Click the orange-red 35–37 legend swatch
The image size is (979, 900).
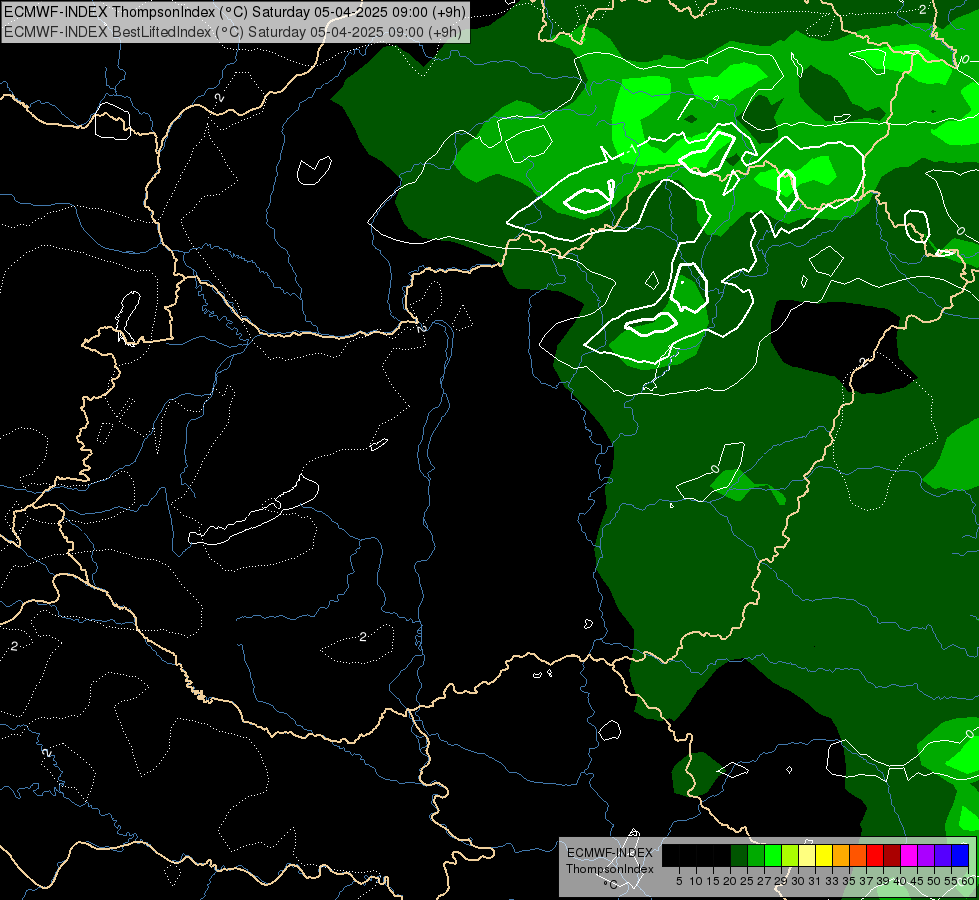858,855
